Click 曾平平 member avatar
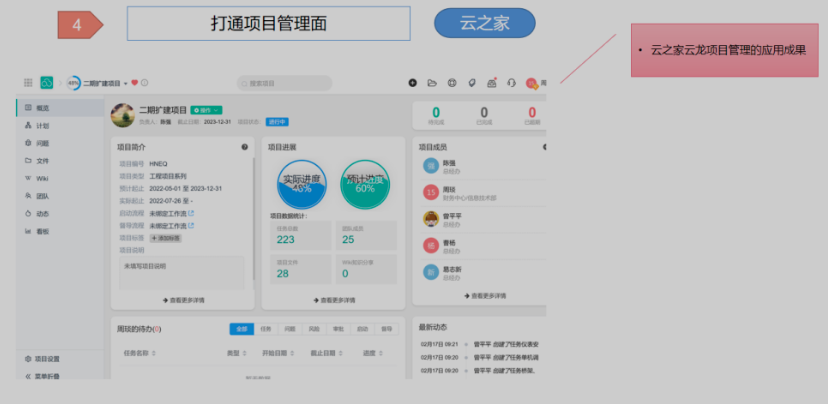The width and height of the screenshot is (828, 404). coord(431,219)
